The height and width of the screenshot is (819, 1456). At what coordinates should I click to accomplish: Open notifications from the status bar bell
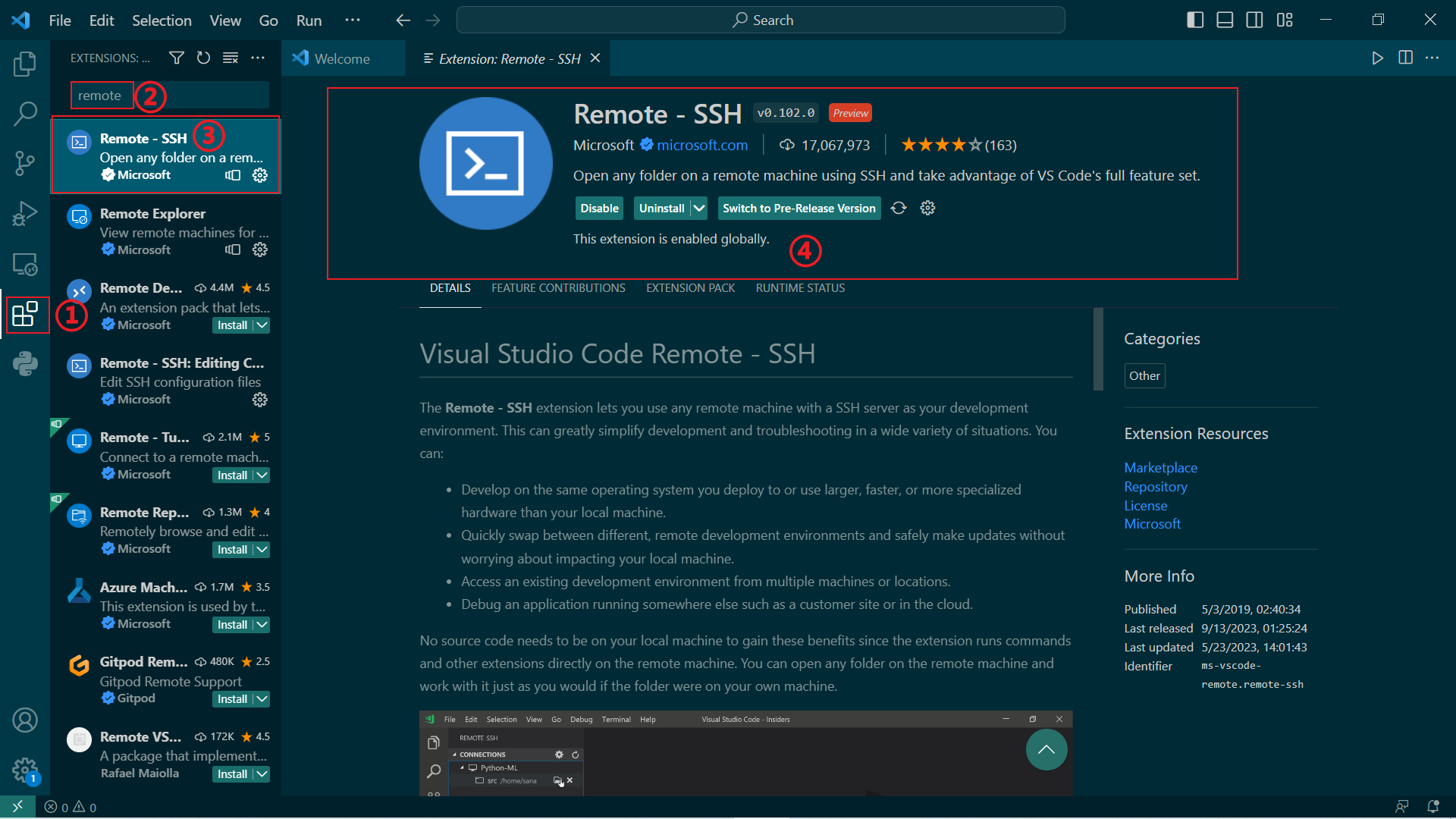[x=1432, y=807]
